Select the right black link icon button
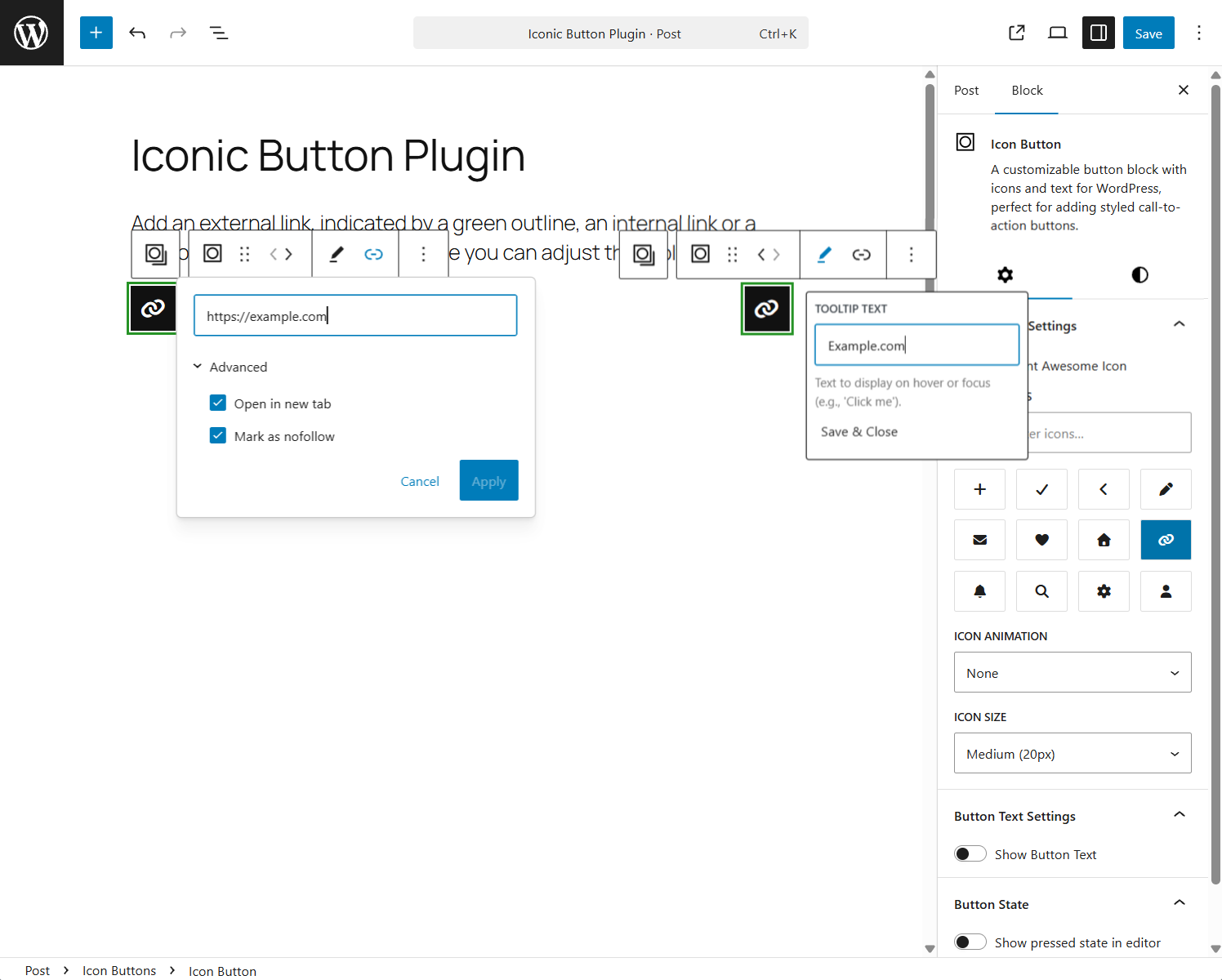1222x980 pixels. [x=766, y=309]
